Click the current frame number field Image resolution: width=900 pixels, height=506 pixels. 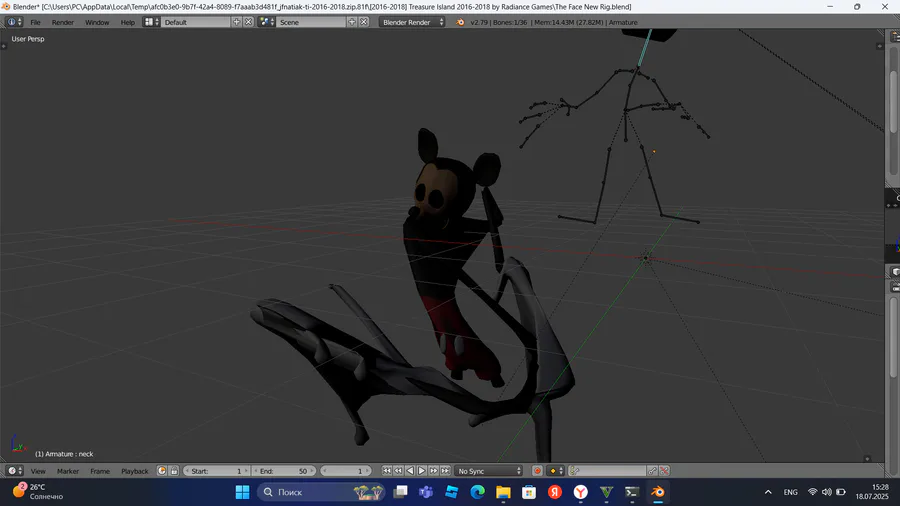(344, 470)
